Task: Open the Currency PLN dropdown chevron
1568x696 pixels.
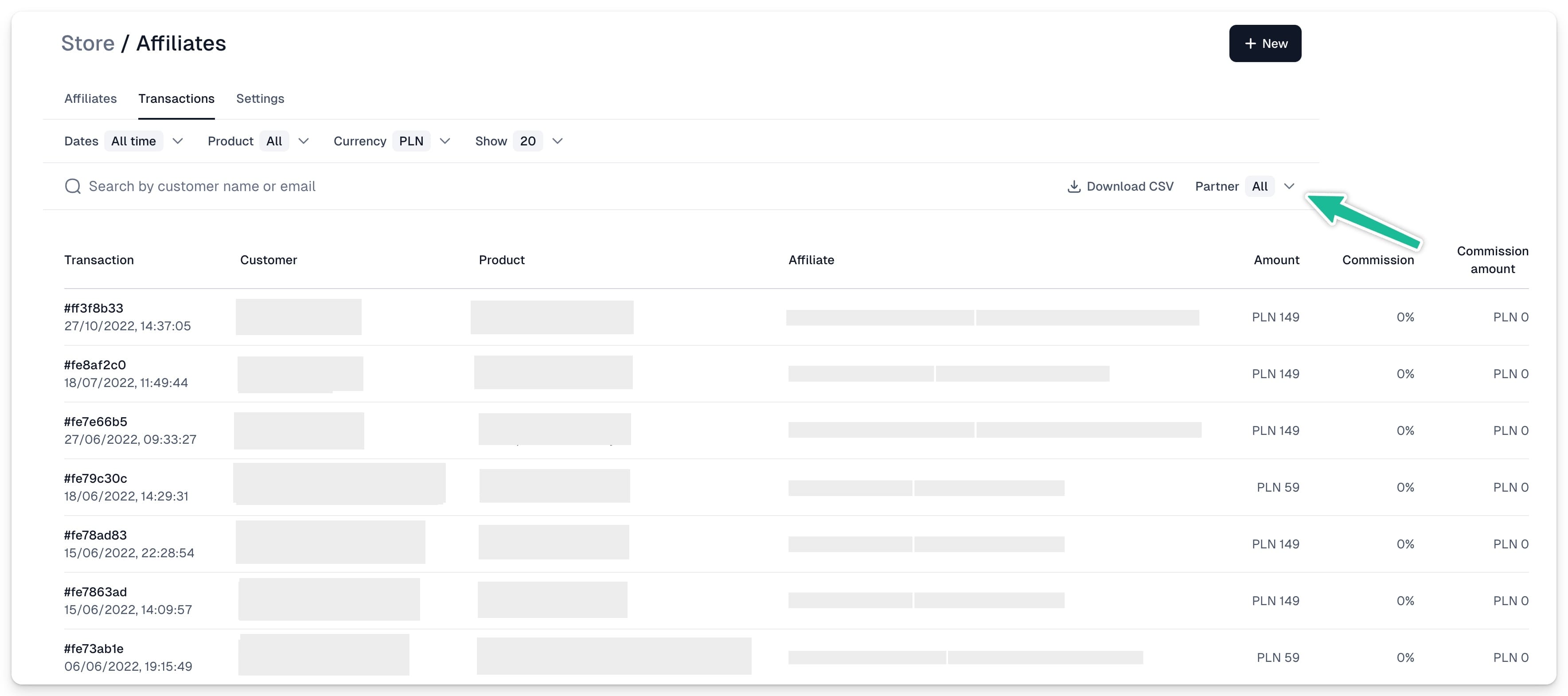Action: (445, 141)
